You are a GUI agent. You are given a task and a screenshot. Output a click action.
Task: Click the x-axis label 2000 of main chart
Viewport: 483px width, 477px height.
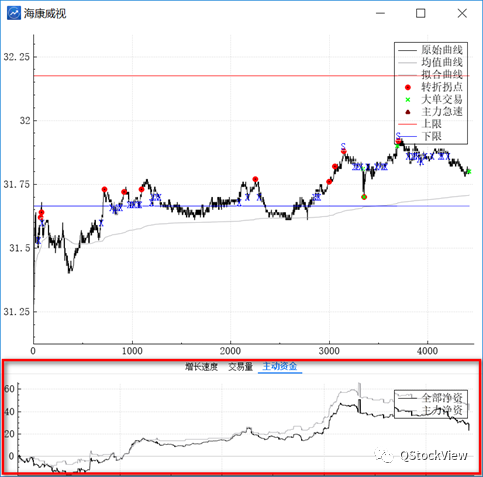point(230,351)
